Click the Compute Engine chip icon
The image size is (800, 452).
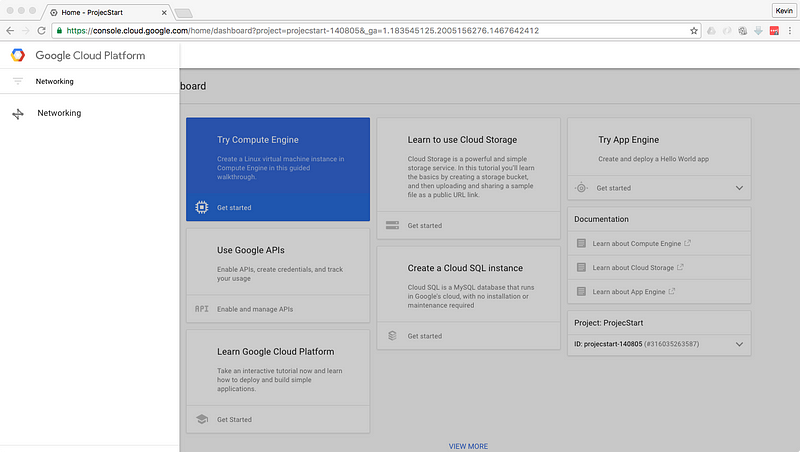click(x=201, y=208)
